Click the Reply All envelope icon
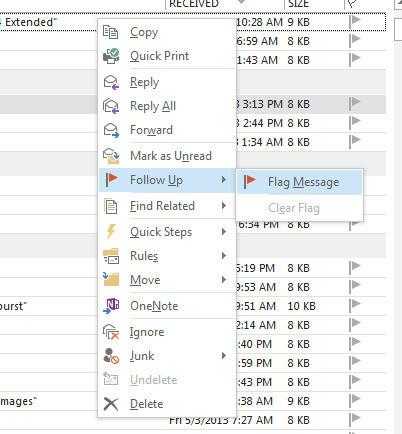Viewport: 402px width, 434px height. pyautogui.click(x=111, y=106)
